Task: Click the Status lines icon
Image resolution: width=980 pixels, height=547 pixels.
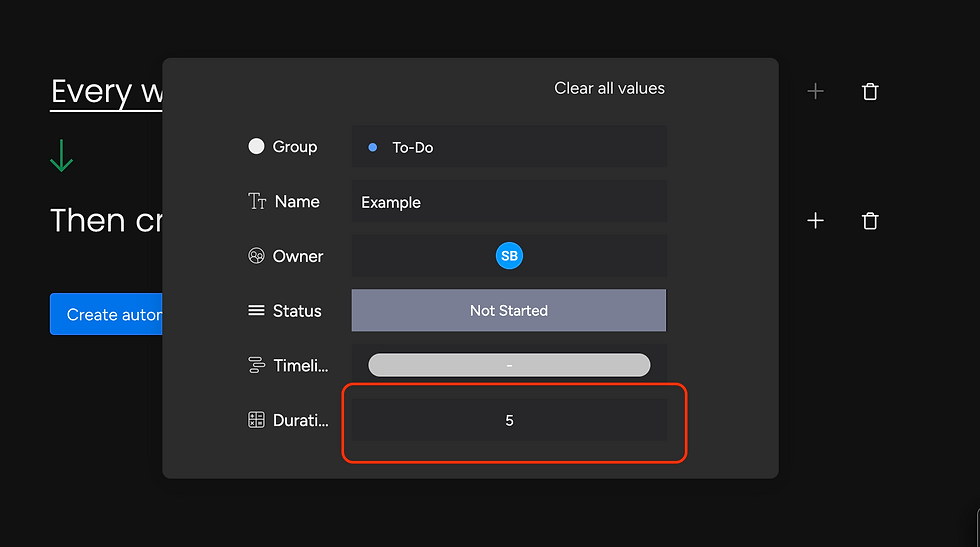Action: [256, 311]
